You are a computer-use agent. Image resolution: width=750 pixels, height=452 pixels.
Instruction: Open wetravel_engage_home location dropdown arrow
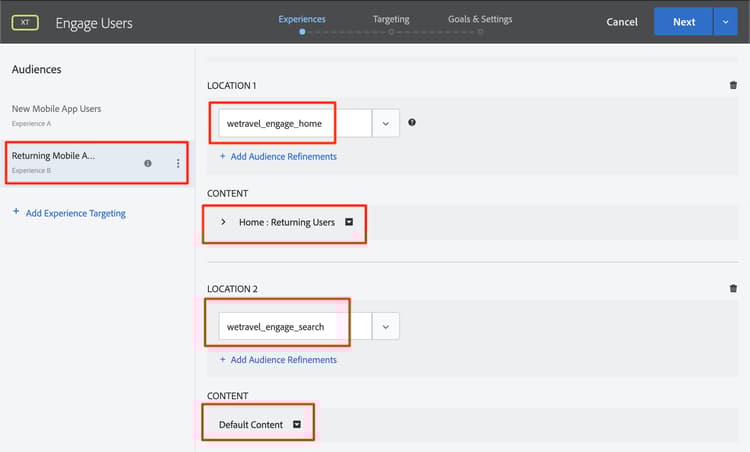pyautogui.click(x=386, y=123)
